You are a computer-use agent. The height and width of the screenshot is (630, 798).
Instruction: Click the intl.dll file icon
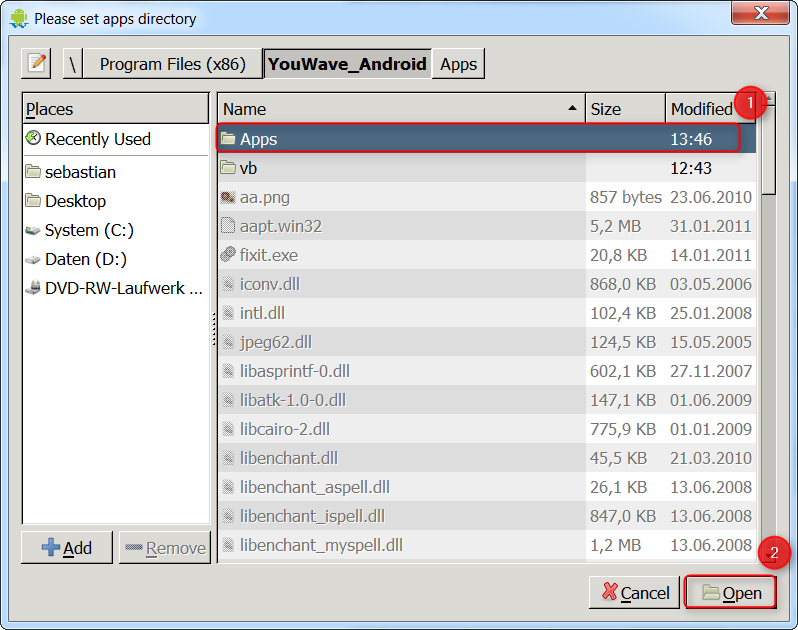[229, 313]
